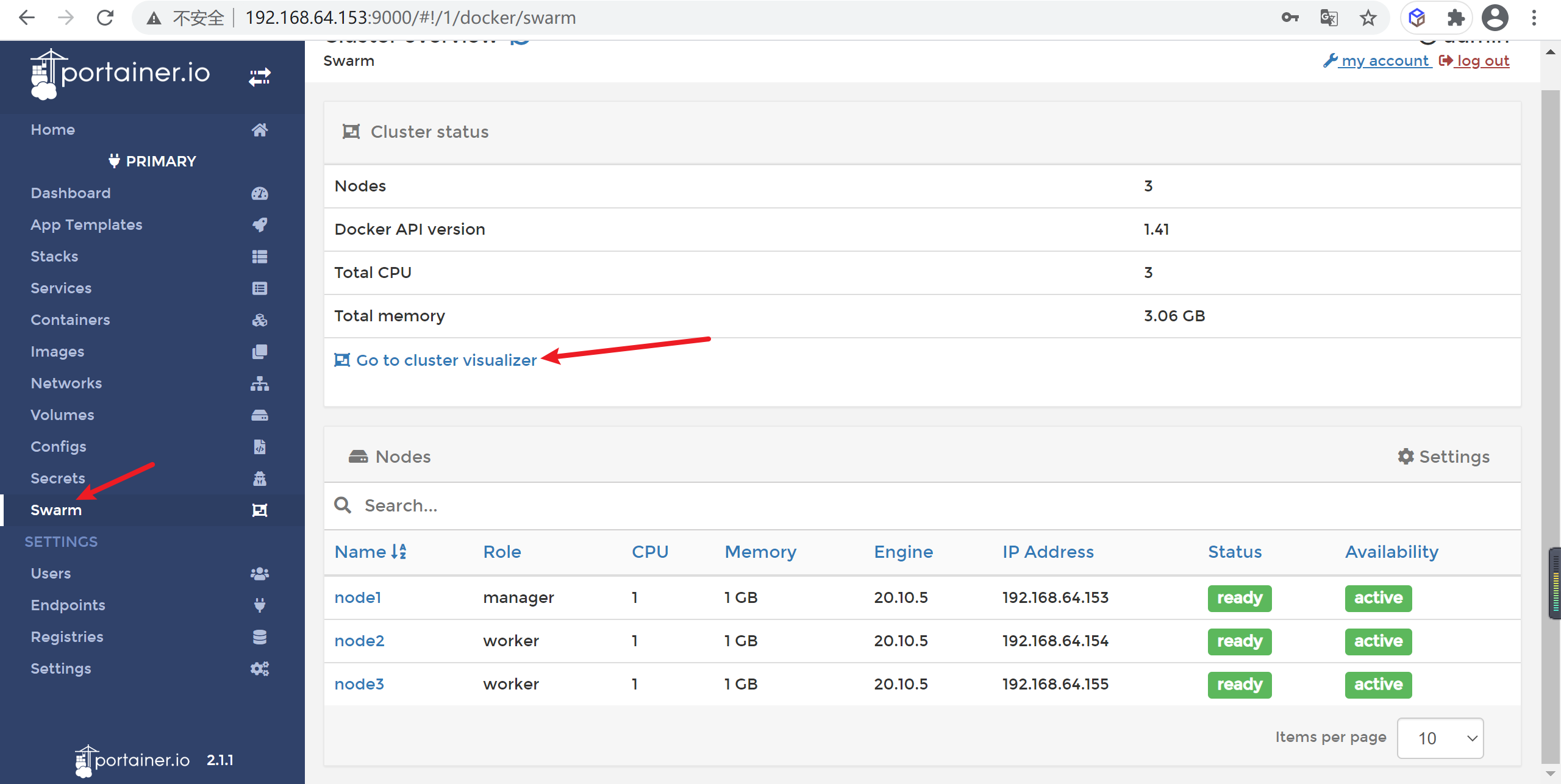
Task: Select the Users menu item
Action: click(x=51, y=573)
